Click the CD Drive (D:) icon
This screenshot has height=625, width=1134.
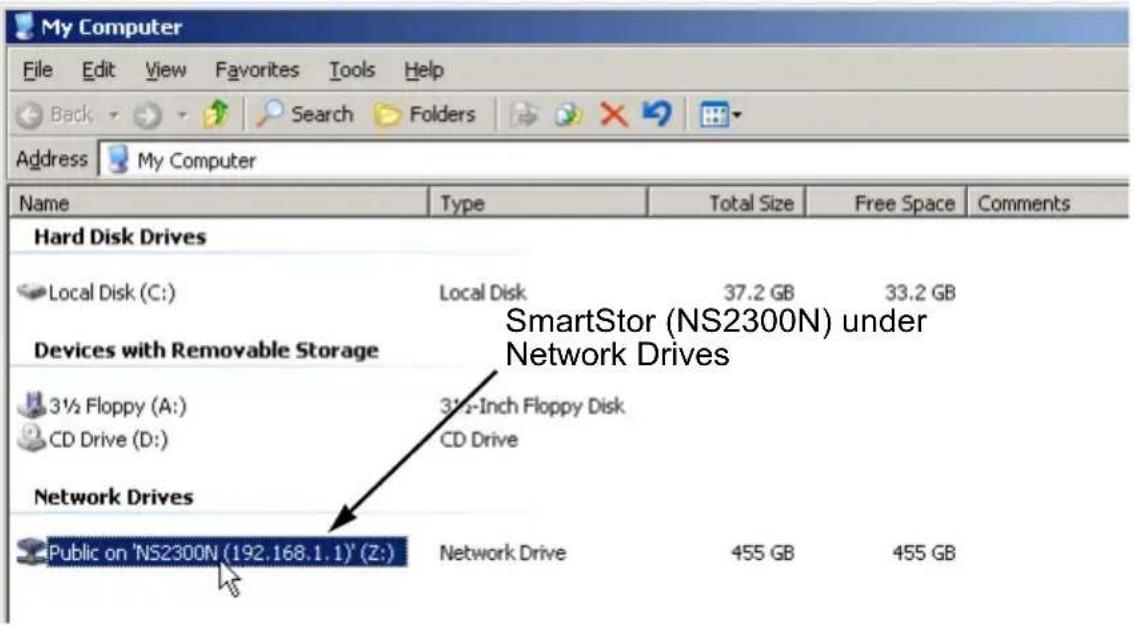coord(31,438)
